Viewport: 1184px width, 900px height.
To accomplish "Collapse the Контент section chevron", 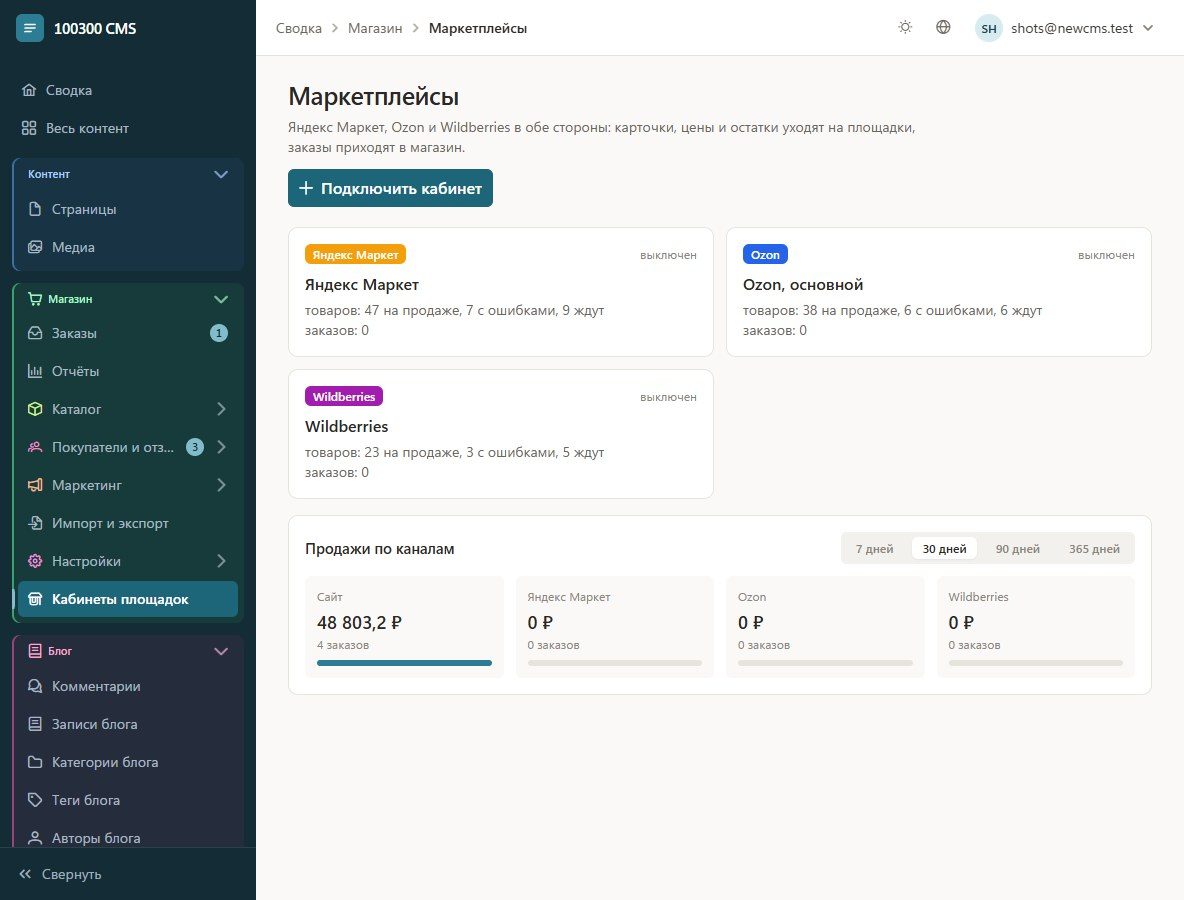I will [220, 174].
